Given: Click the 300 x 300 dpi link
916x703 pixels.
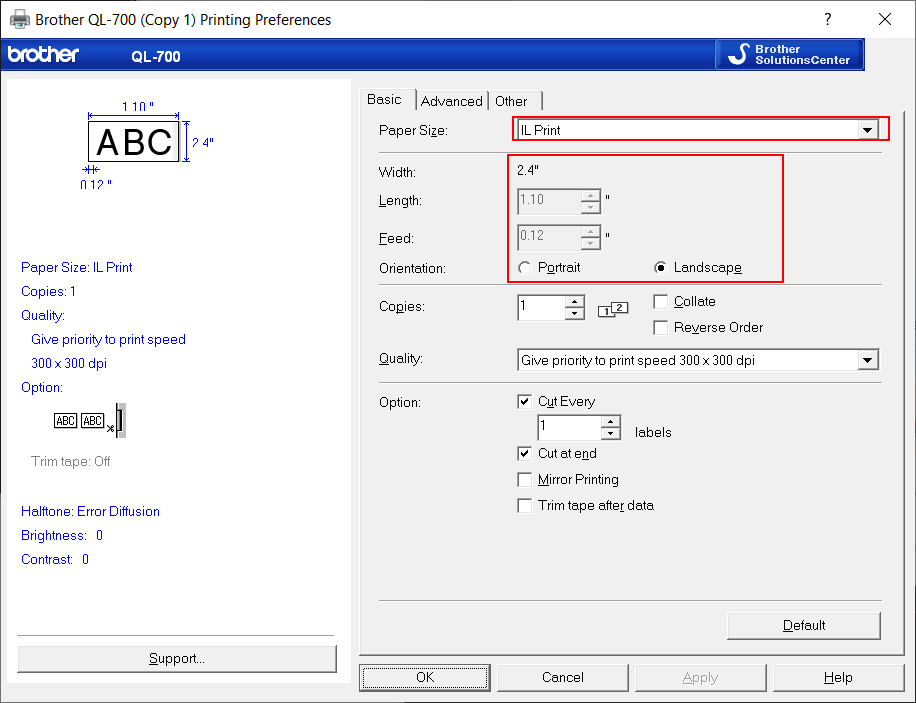Looking at the screenshot, I should (x=68, y=363).
